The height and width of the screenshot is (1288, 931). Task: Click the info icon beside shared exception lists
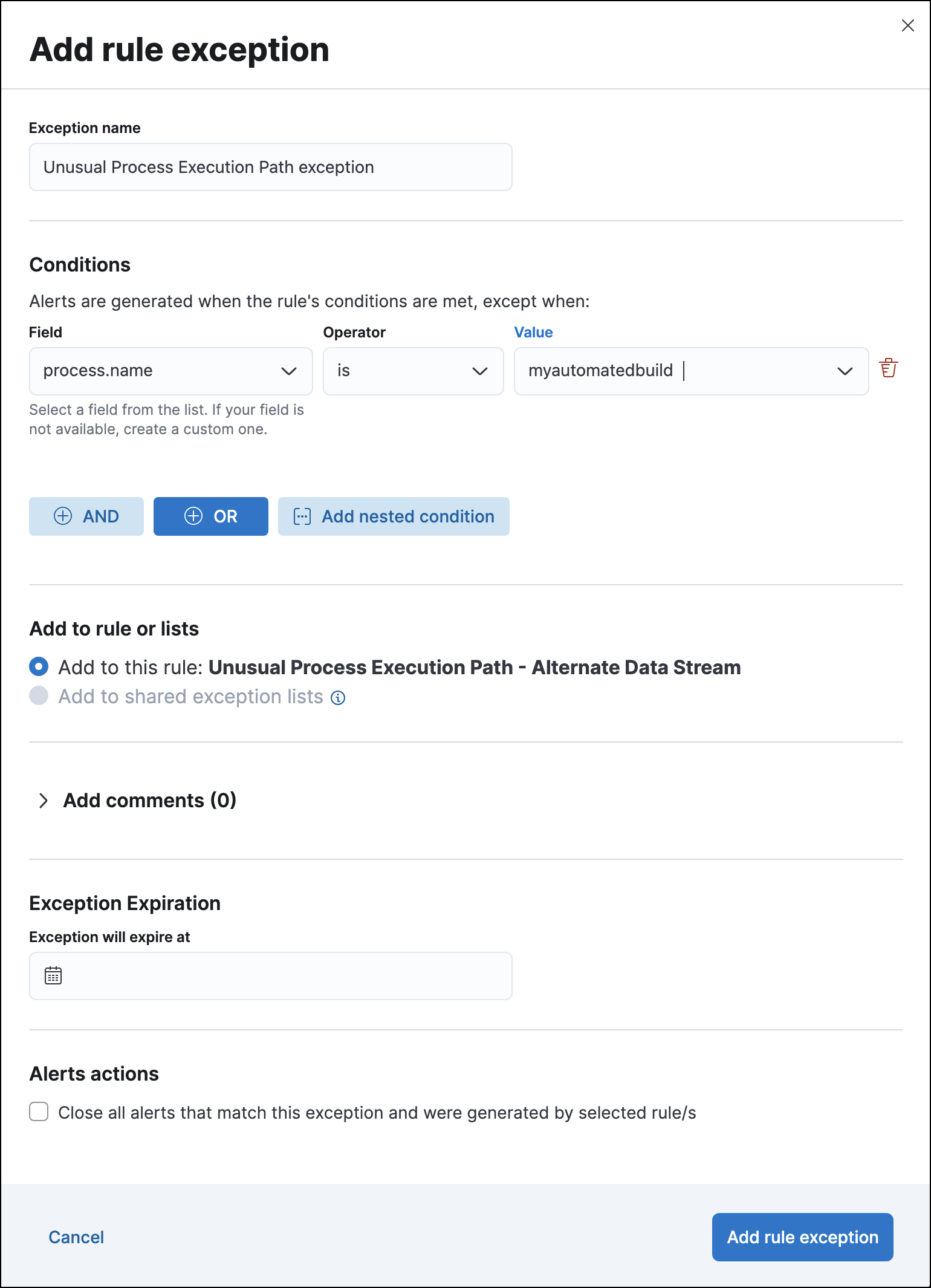click(x=339, y=697)
